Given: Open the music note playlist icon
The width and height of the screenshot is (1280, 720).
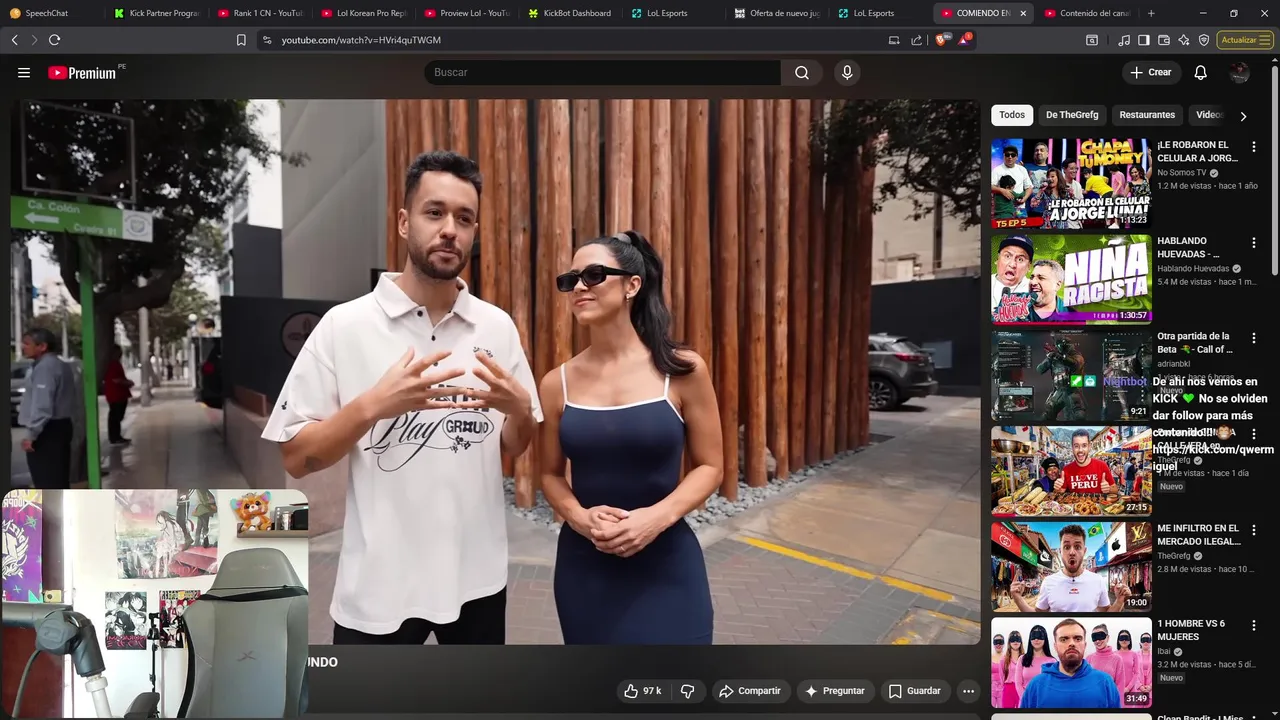Looking at the screenshot, I should click(x=1124, y=40).
